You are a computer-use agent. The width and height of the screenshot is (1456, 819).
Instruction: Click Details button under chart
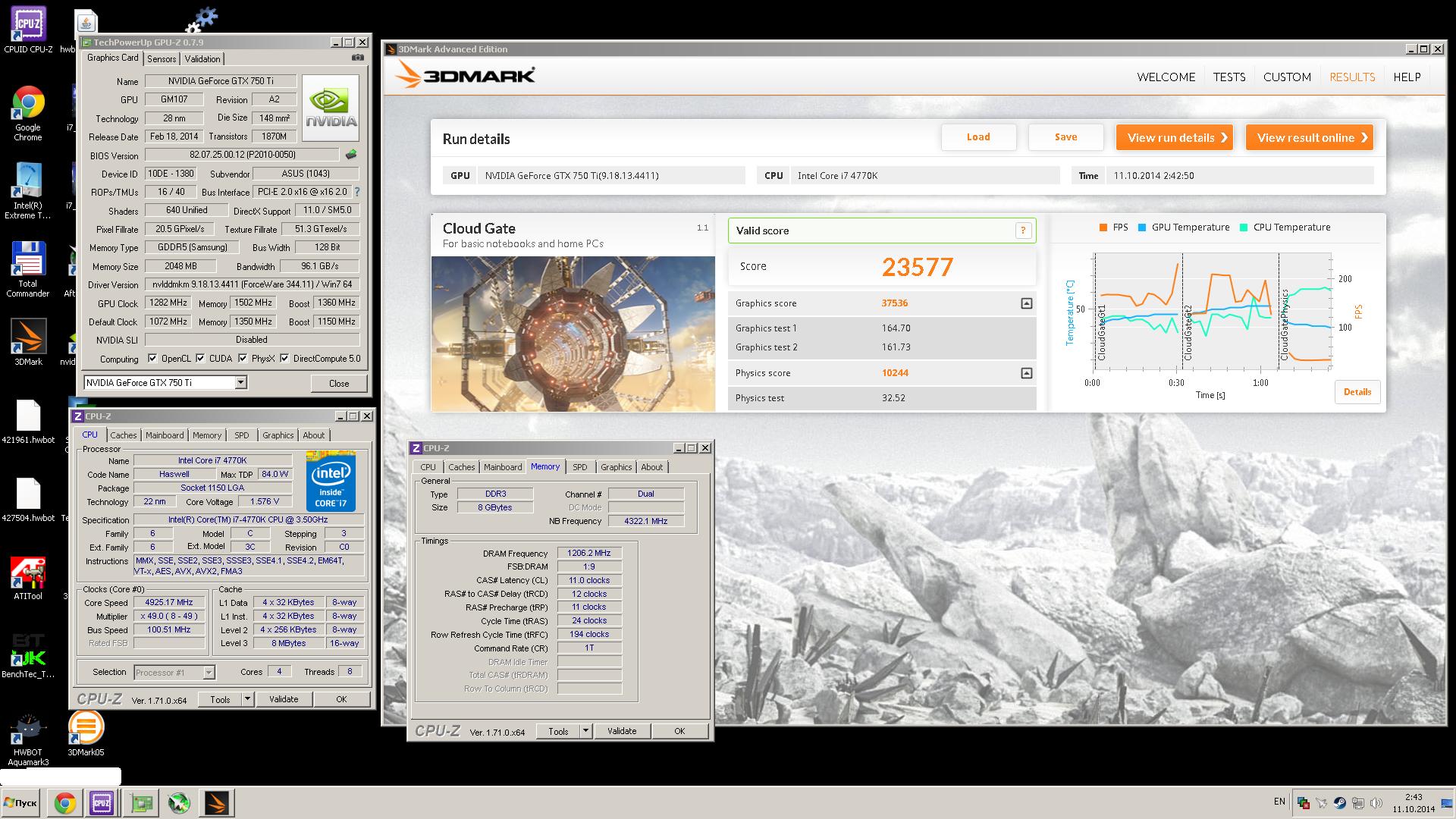1357,392
